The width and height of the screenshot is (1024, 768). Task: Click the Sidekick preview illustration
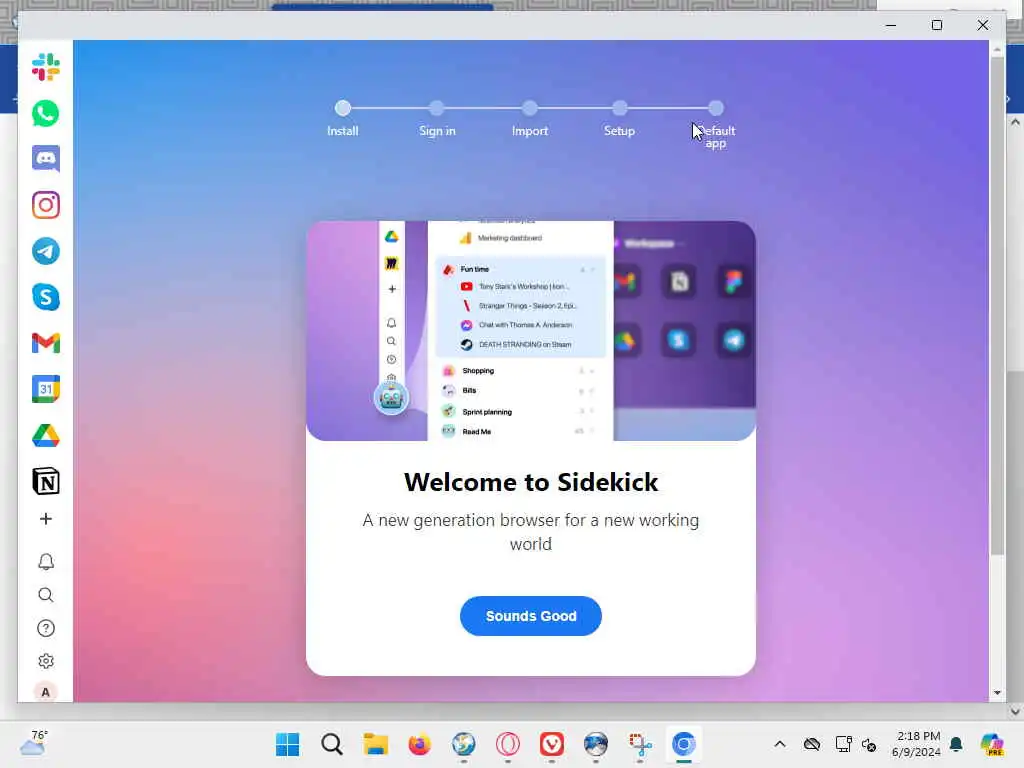click(x=531, y=331)
